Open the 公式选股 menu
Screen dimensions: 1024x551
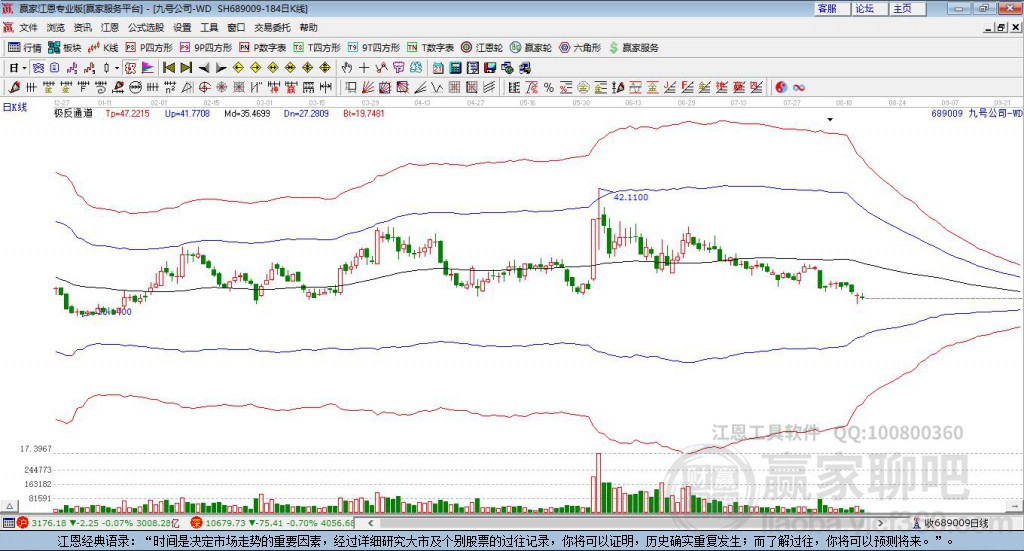click(x=146, y=27)
